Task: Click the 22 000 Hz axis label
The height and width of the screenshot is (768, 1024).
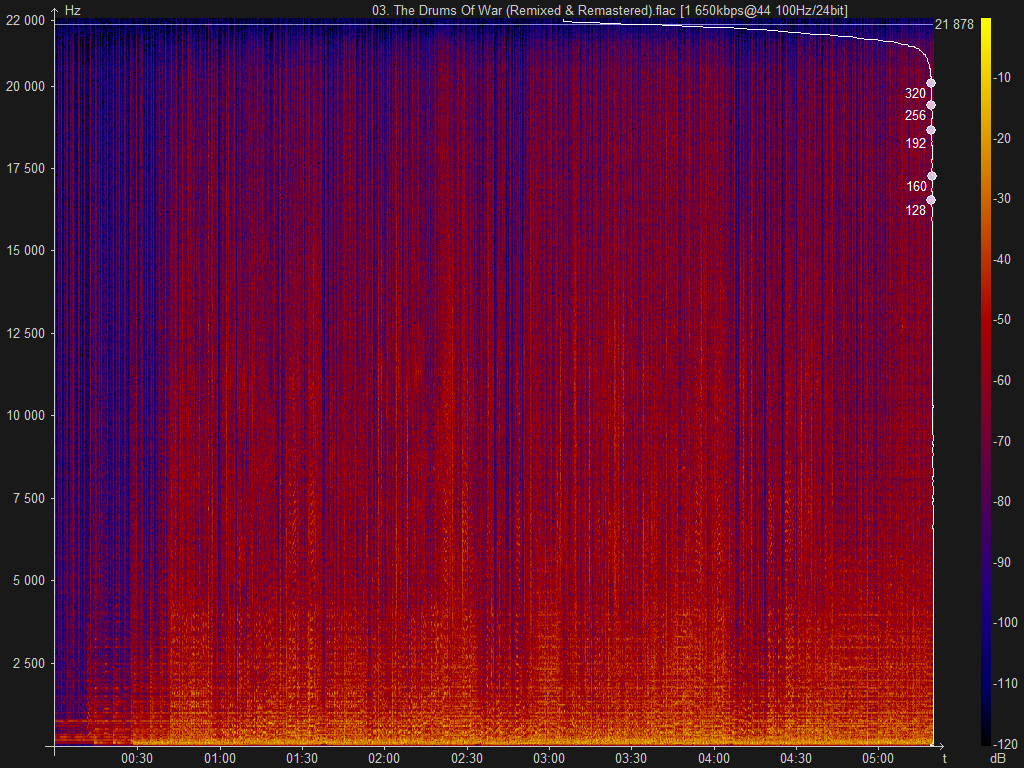Action: pyautogui.click(x=25, y=20)
